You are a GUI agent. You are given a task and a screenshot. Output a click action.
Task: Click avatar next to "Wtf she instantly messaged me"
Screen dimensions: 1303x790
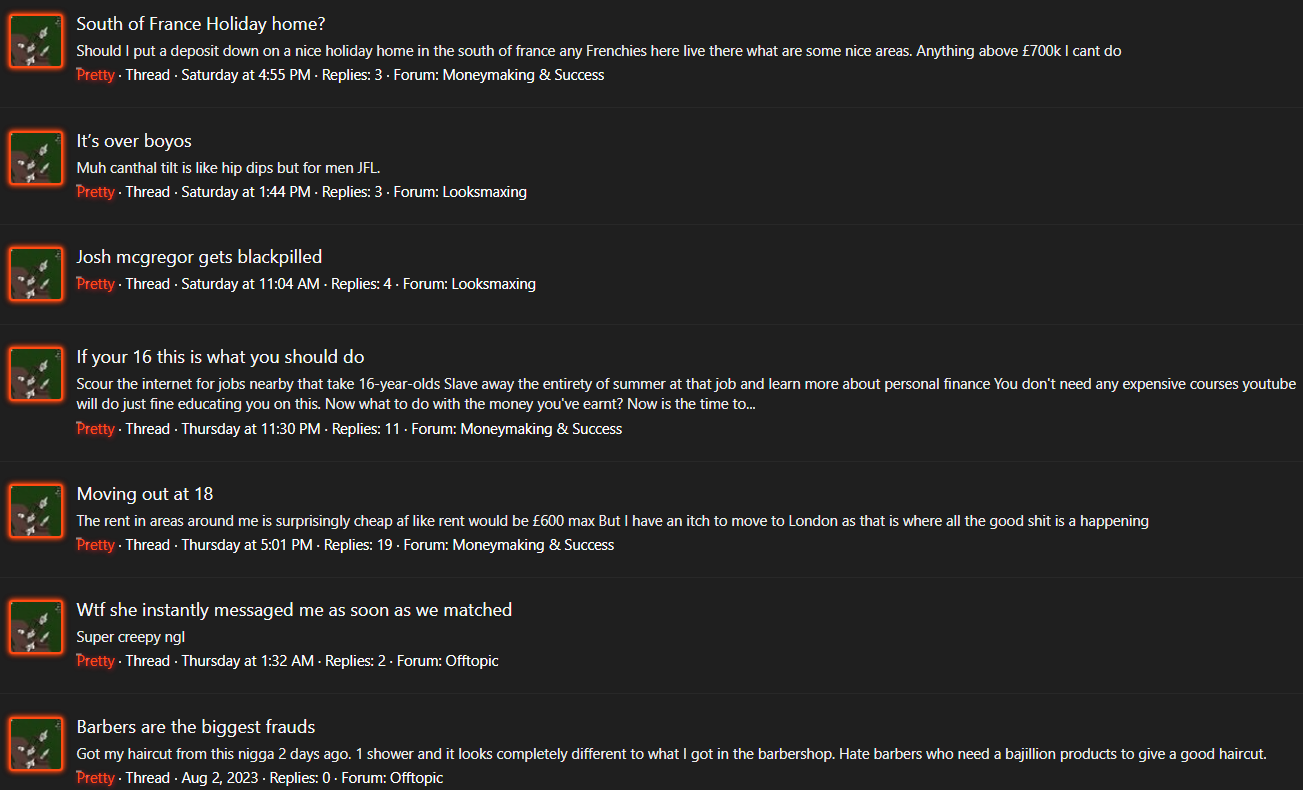tap(36, 627)
